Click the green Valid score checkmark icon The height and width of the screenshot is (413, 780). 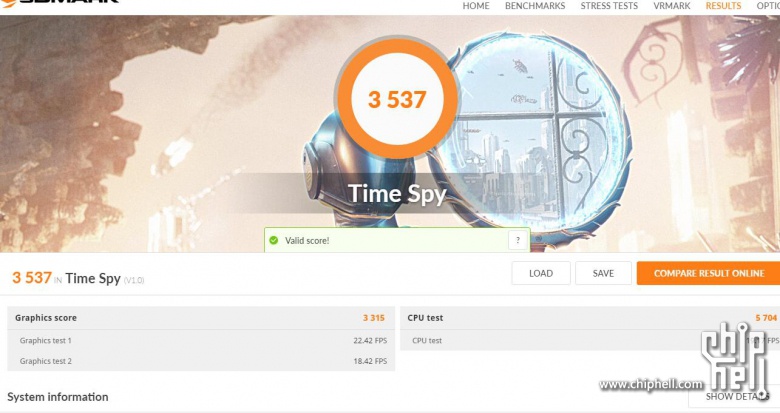point(274,240)
